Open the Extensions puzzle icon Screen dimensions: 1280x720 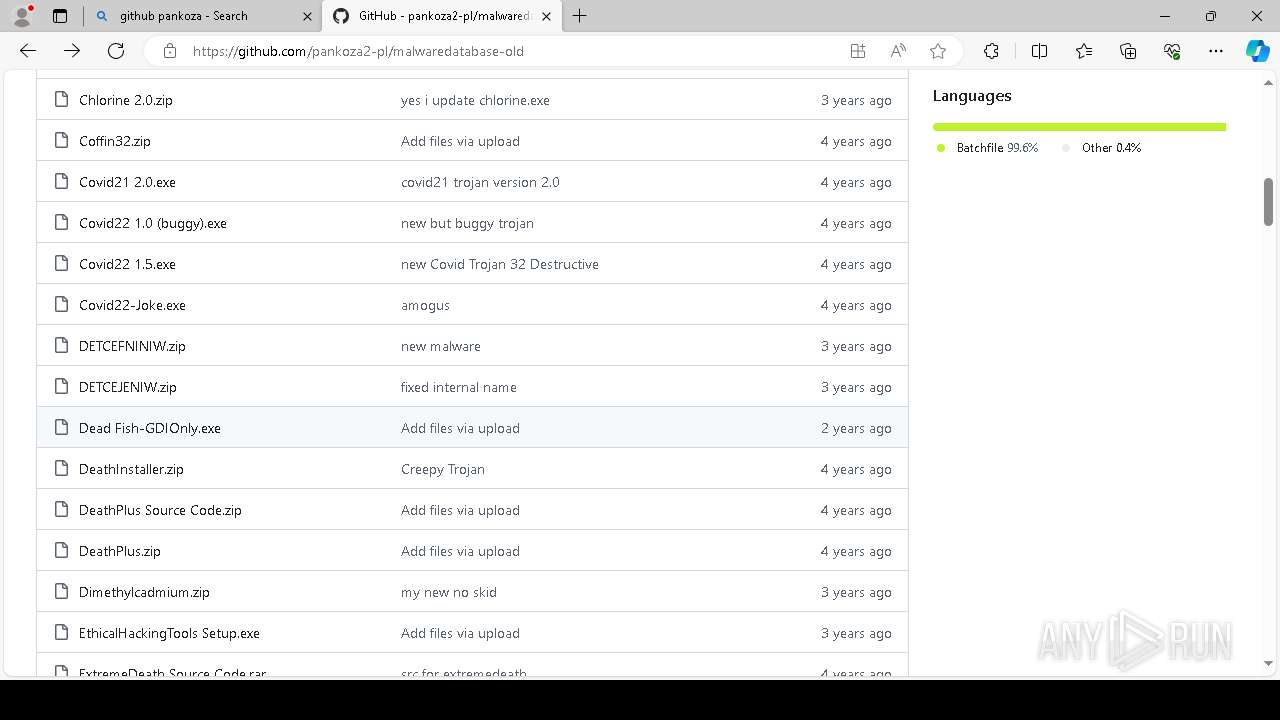991,51
